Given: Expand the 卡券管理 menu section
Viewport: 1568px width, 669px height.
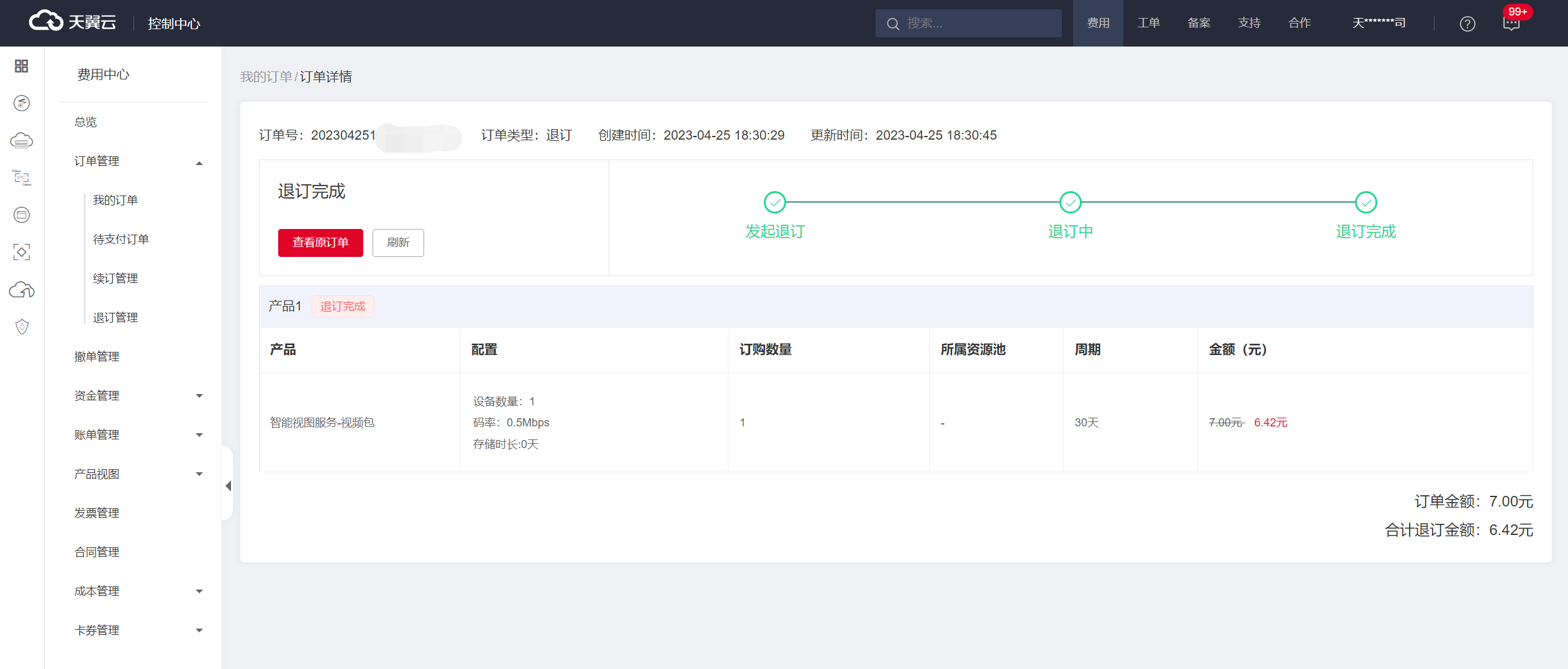Looking at the screenshot, I should point(199,631).
